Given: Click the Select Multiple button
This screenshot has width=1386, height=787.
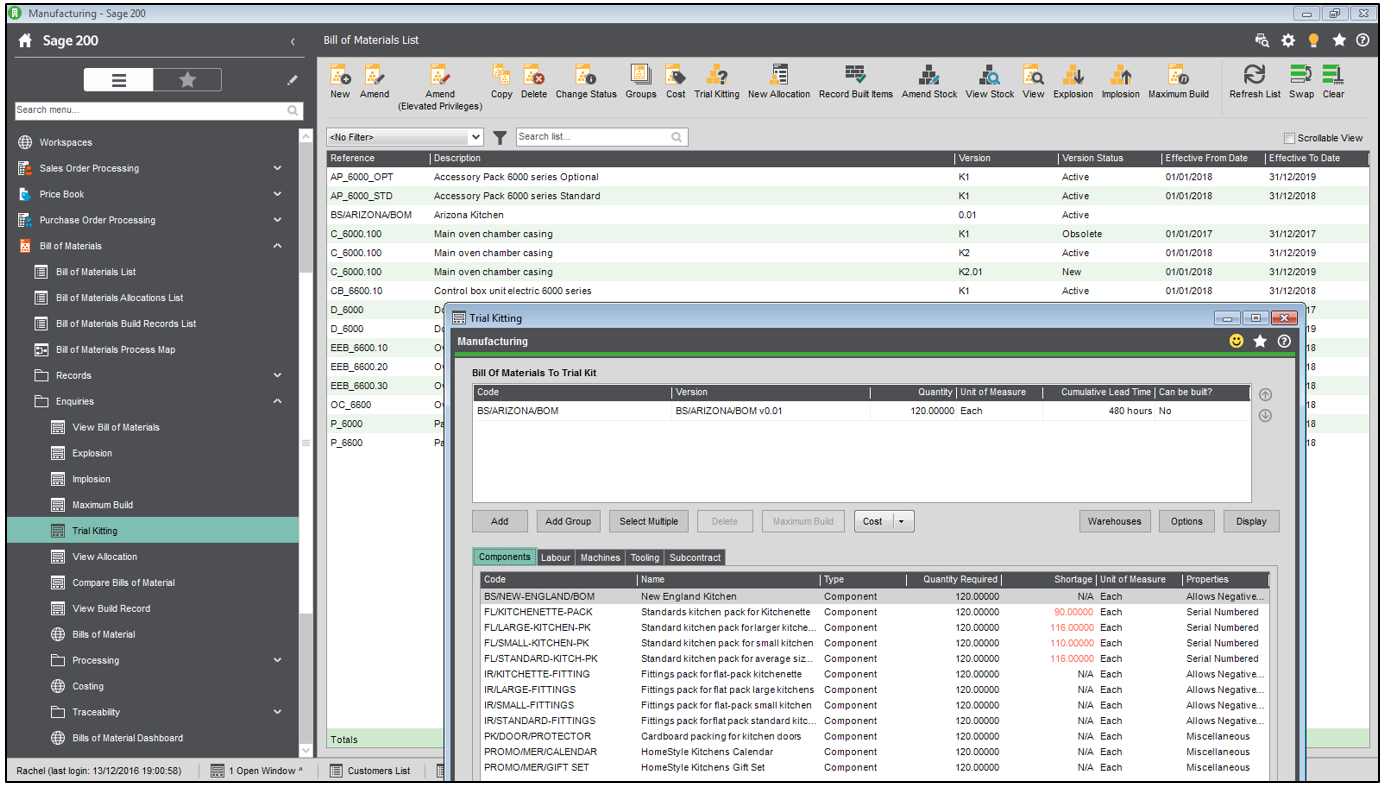Looking at the screenshot, I should click(649, 521).
